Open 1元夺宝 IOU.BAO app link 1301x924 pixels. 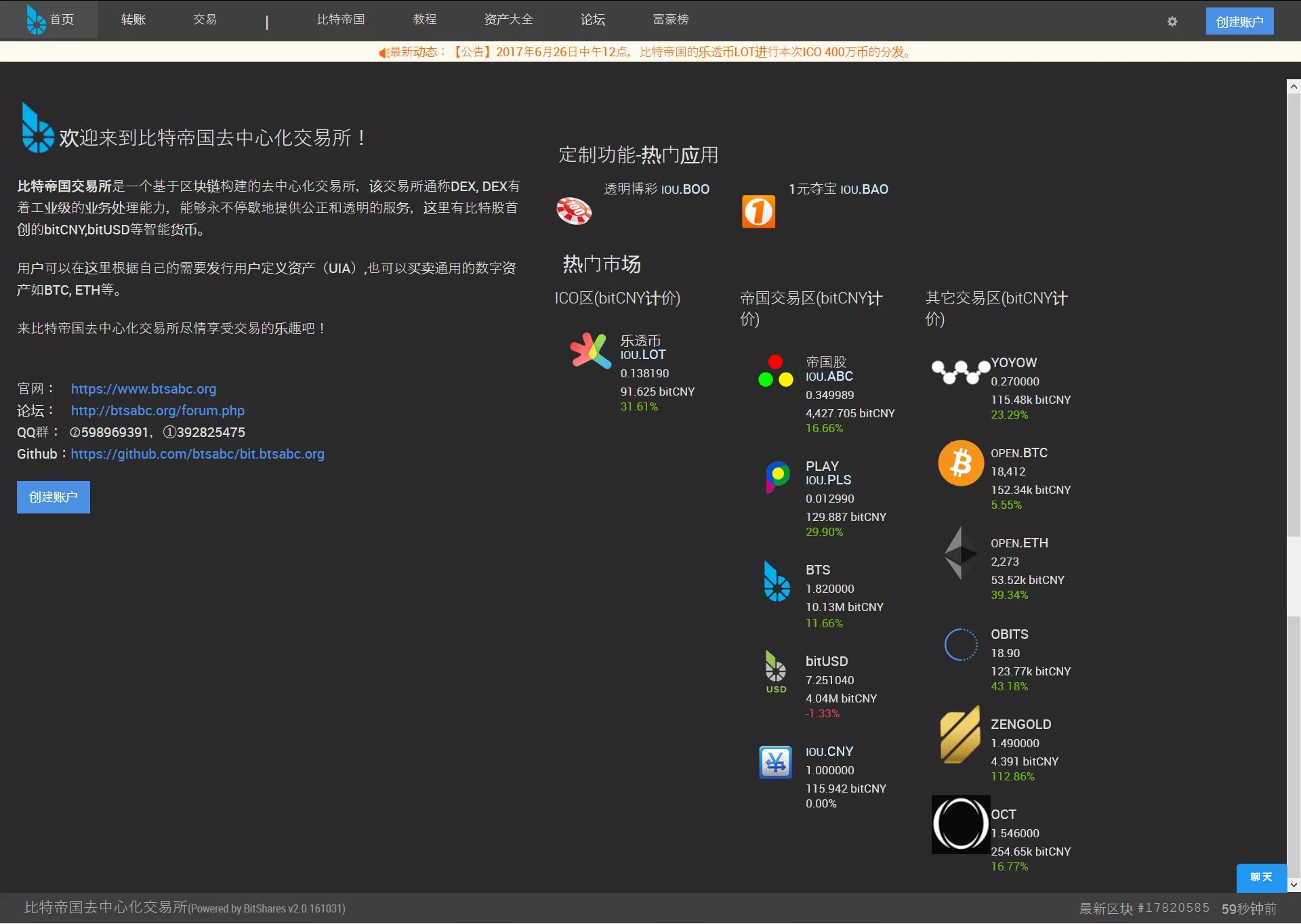[x=838, y=189]
